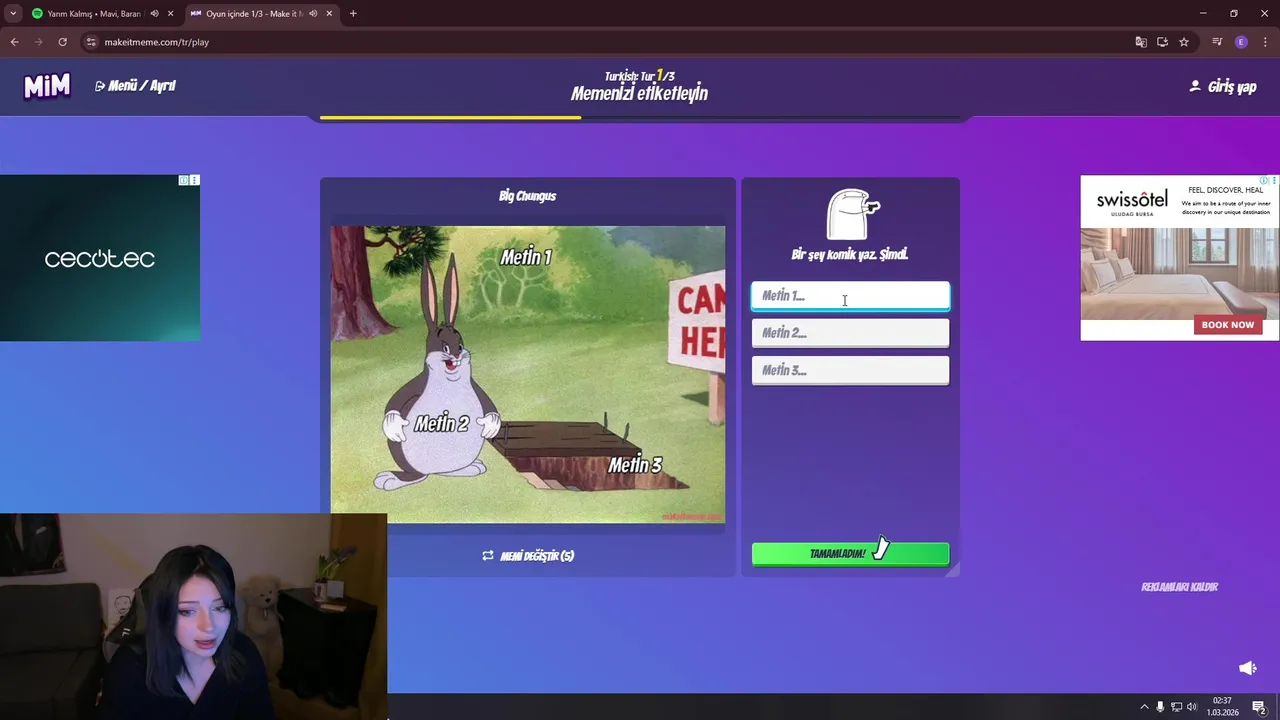Go forward in browser history

click(x=38, y=42)
